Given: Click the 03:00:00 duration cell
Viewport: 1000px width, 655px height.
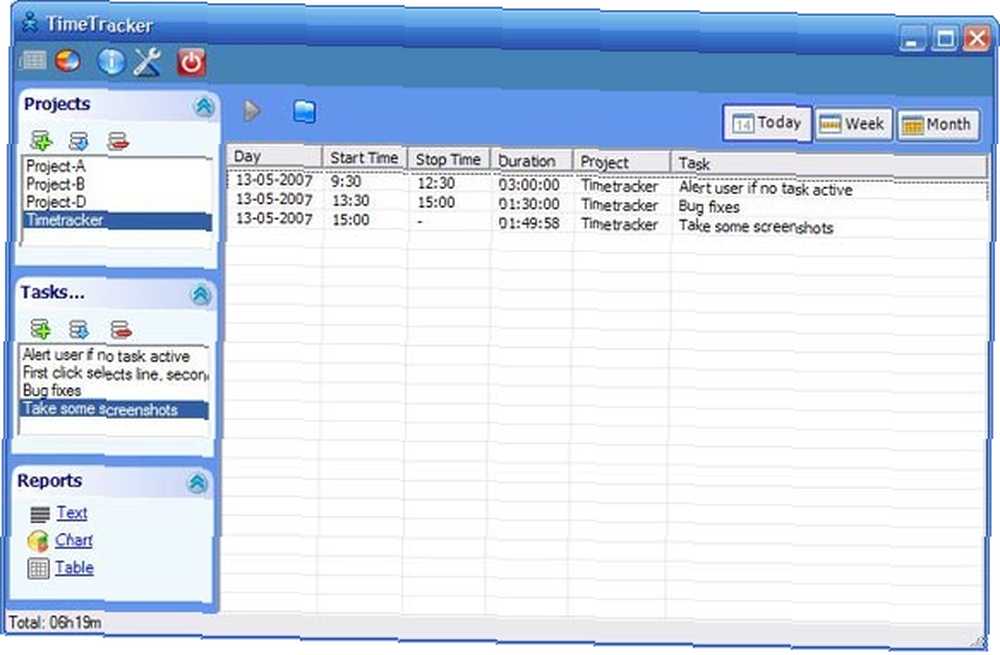Looking at the screenshot, I should (x=529, y=185).
